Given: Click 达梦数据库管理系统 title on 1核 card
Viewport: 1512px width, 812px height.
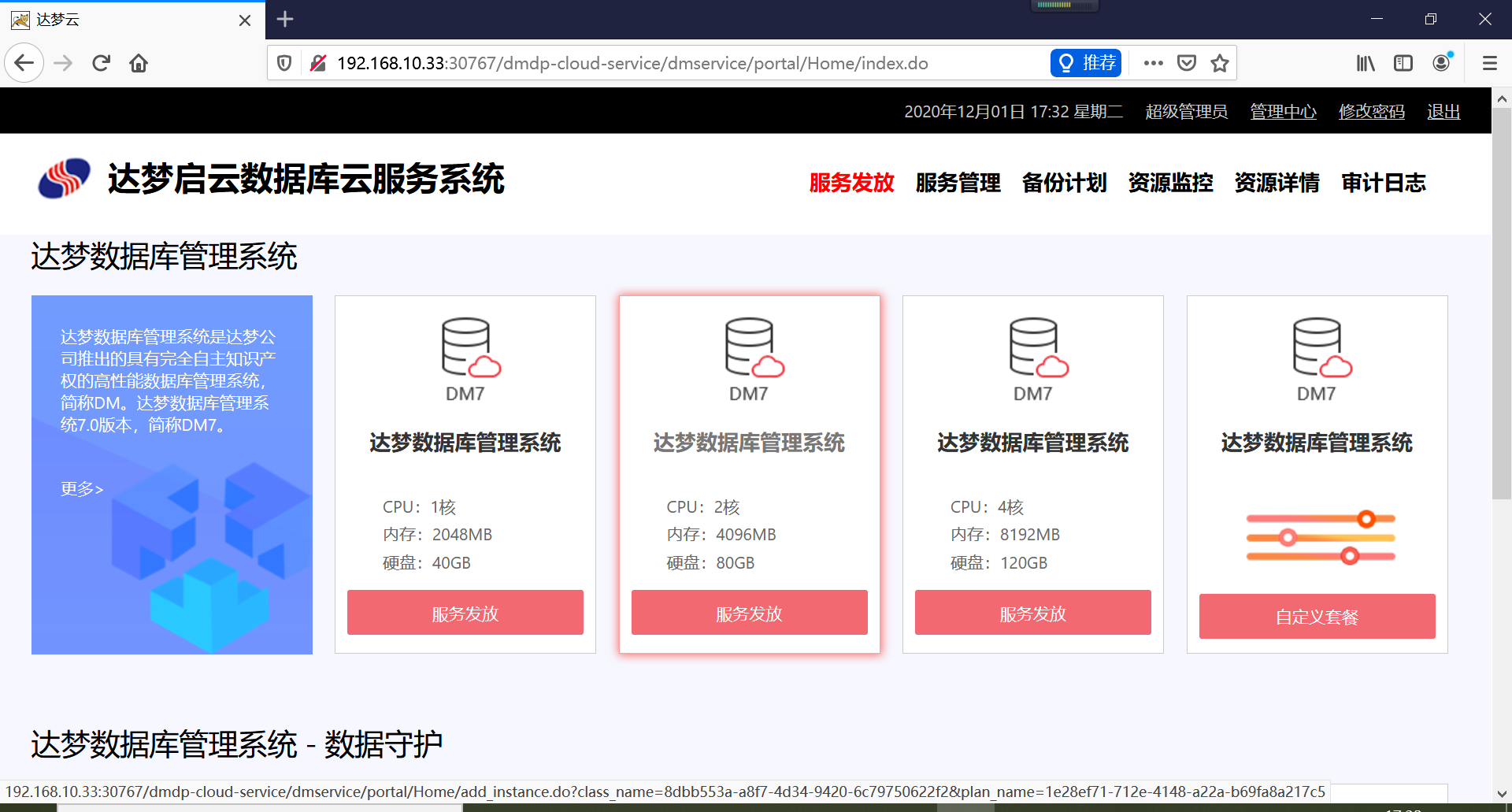Looking at the screenshot, I should coord(465,443).
